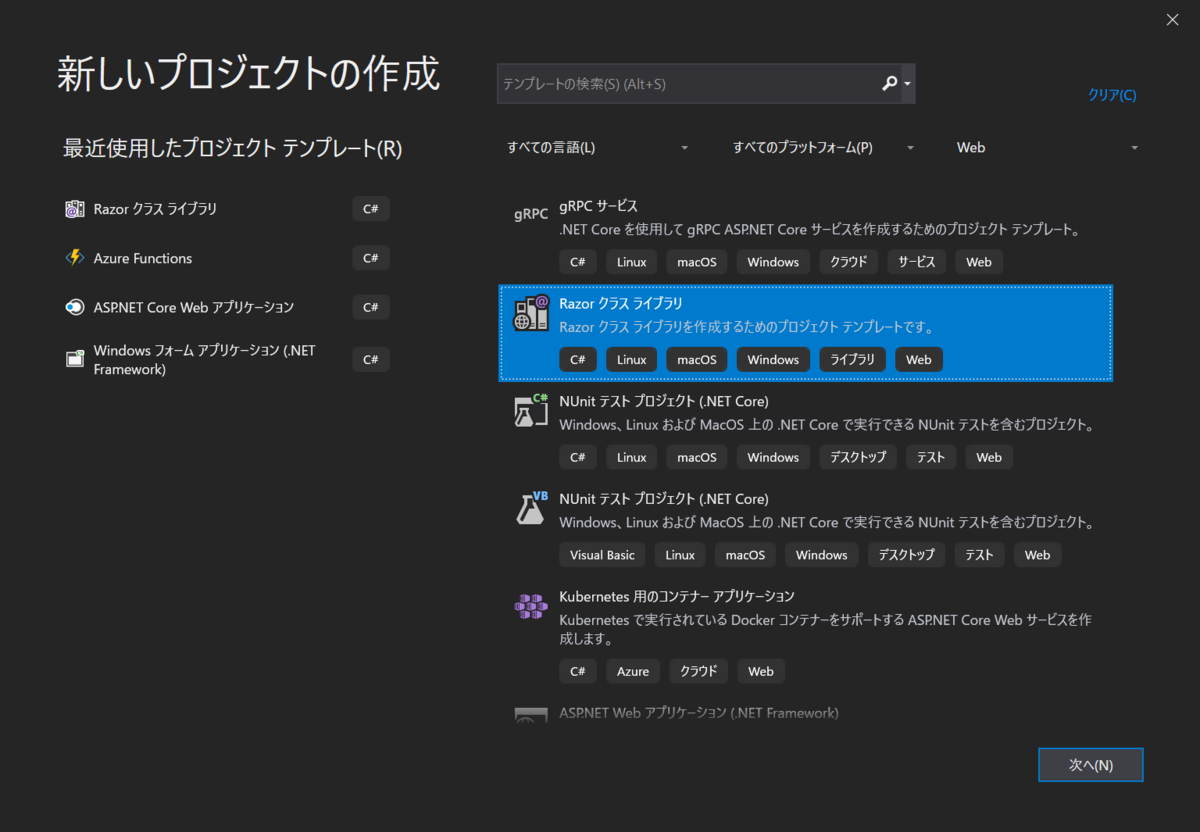Click the 次へ(N) button
Image resolution: width=1200 pixels, height=832 pixels.
1090,764
